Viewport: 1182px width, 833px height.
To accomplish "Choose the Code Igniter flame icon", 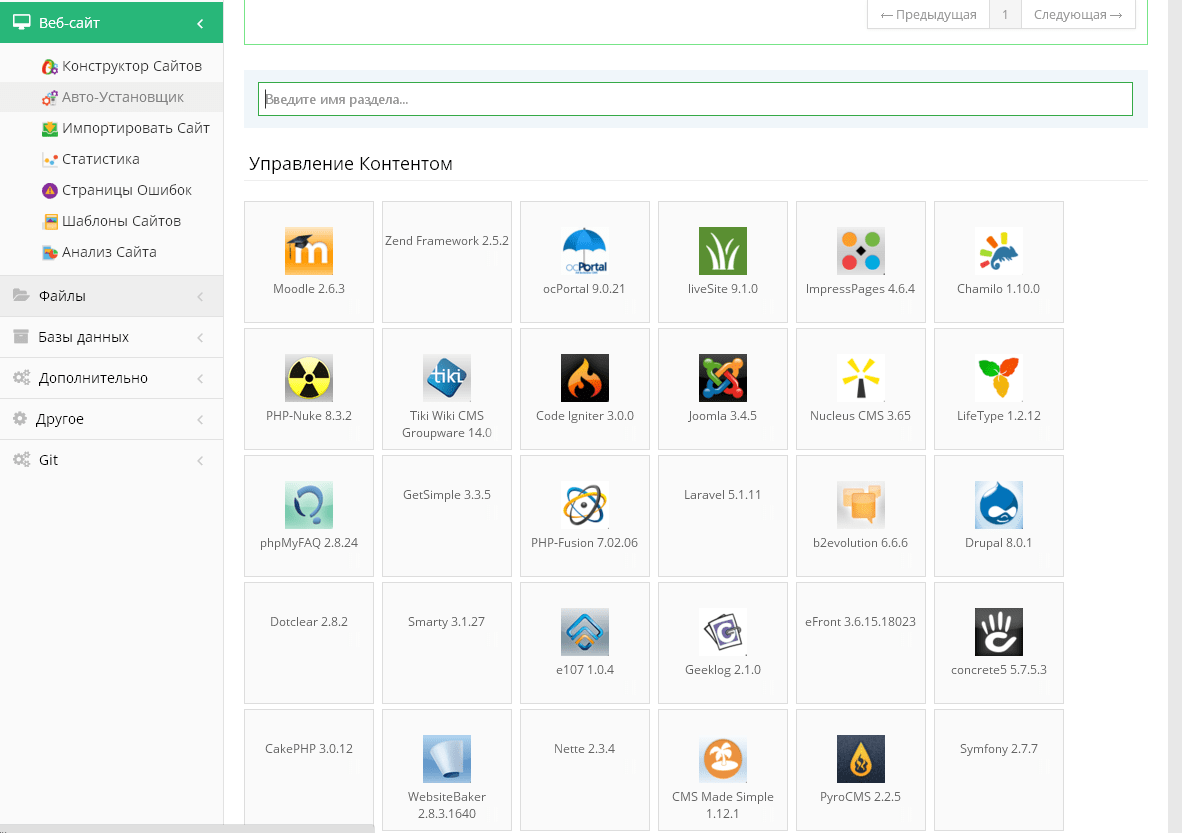I will point(584,378).
